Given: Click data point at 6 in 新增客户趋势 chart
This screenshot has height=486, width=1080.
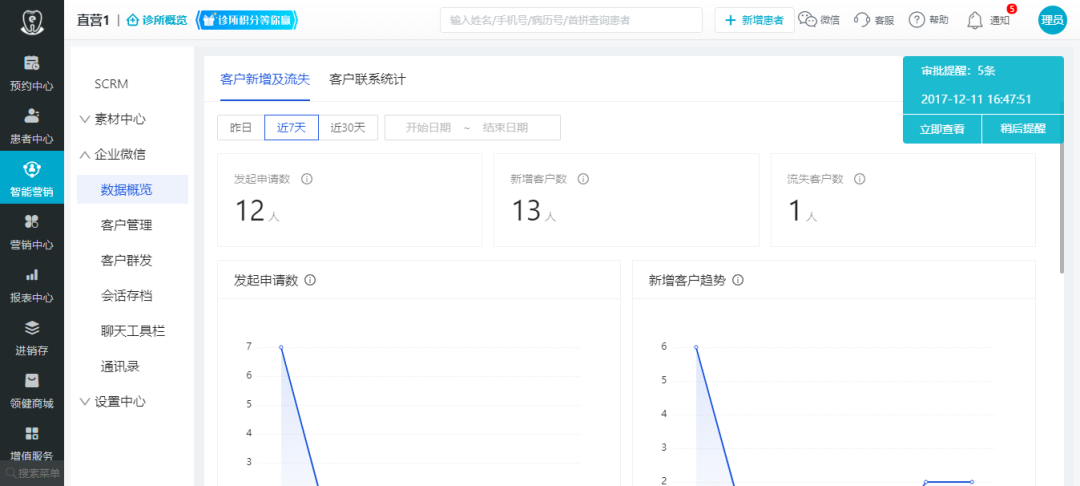Looking at the screenshot, I should tap(696, 347).
